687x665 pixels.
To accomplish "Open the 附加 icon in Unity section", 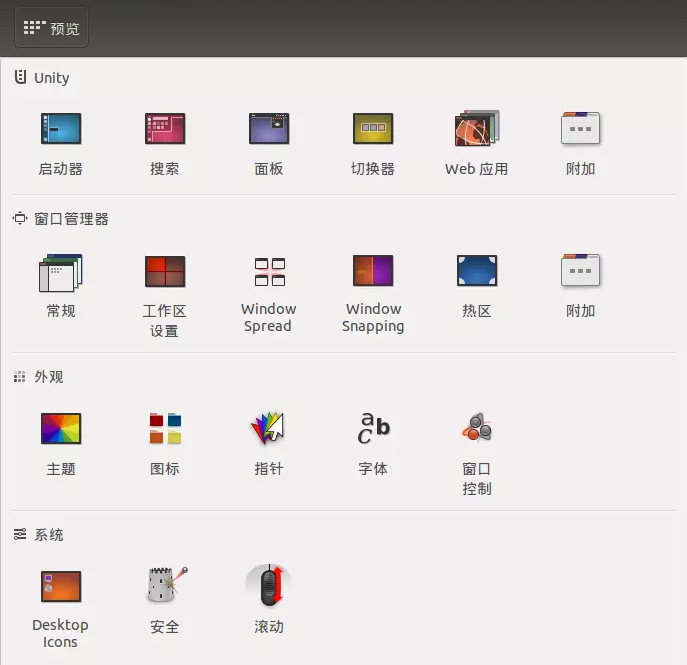I will [x=581, y=128].
